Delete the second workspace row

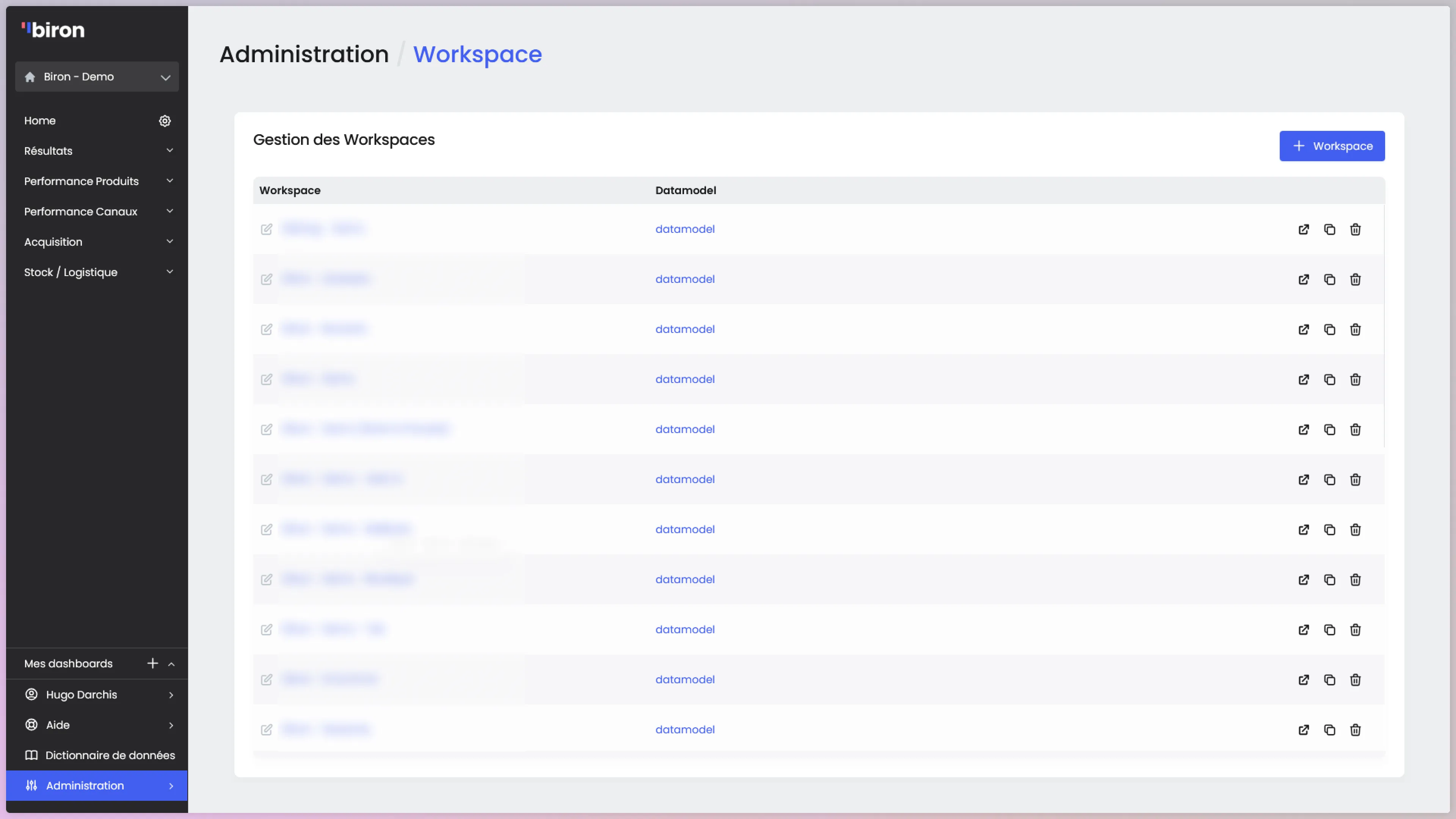coord(1356,279)
